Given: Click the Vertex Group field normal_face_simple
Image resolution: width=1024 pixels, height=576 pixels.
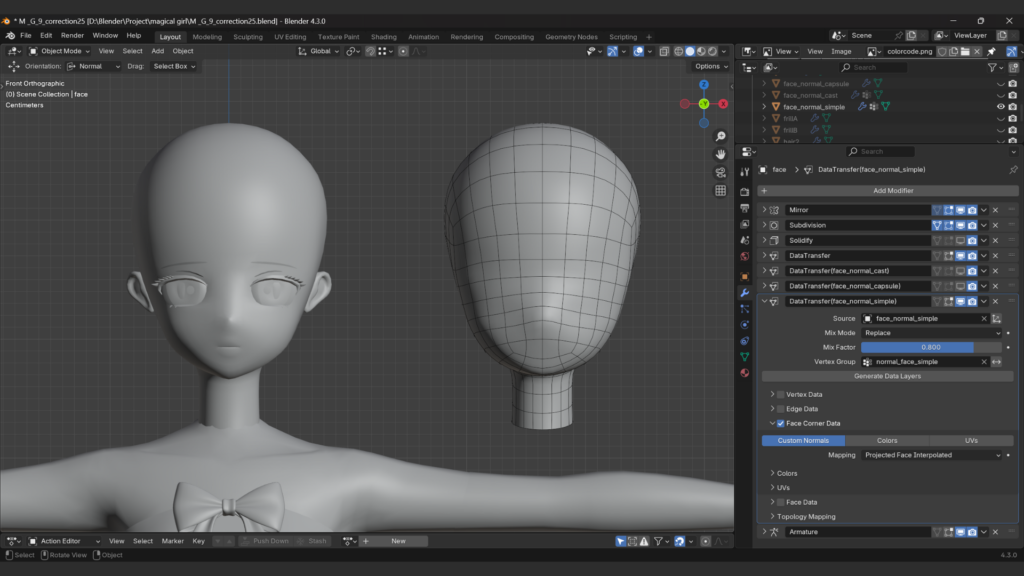Looking at the screenshot, I should tap(918, 362).
